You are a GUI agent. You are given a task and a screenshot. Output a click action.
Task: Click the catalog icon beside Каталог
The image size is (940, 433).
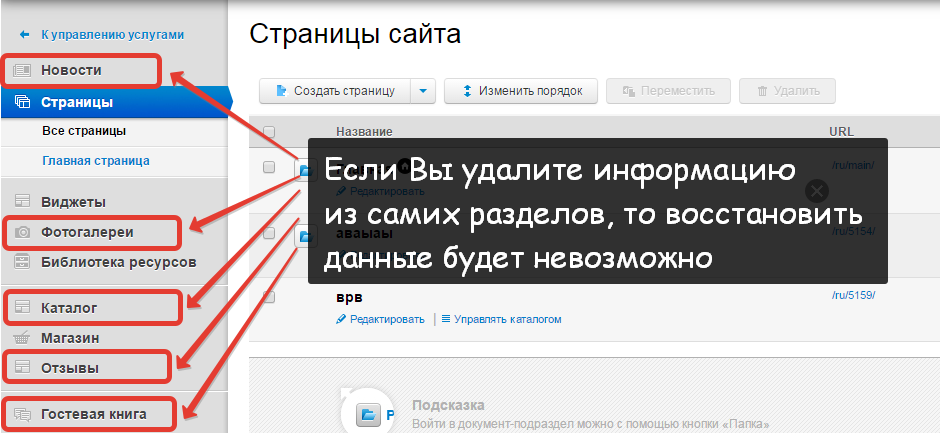click(23, 308)
